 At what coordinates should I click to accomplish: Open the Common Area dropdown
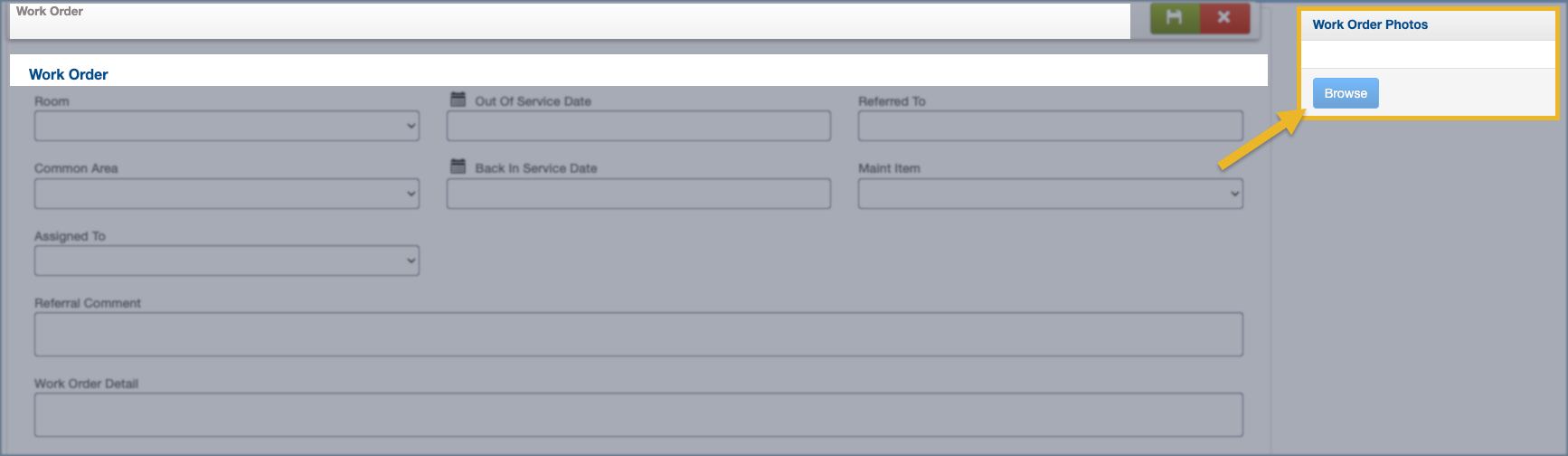click(x=226, y=194)
